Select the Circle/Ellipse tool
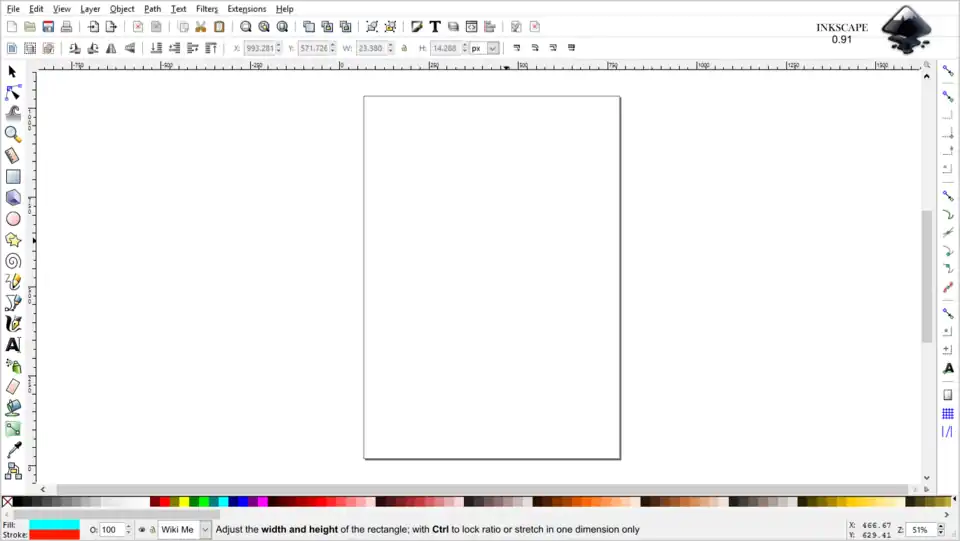 pyautogui.click(x=13, y=219)
